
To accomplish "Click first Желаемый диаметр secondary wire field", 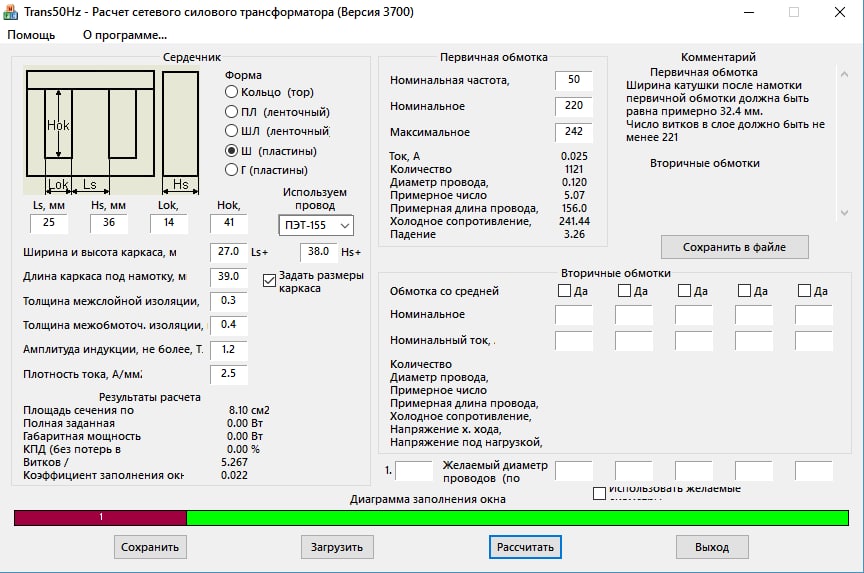I will tap(574, 471).
